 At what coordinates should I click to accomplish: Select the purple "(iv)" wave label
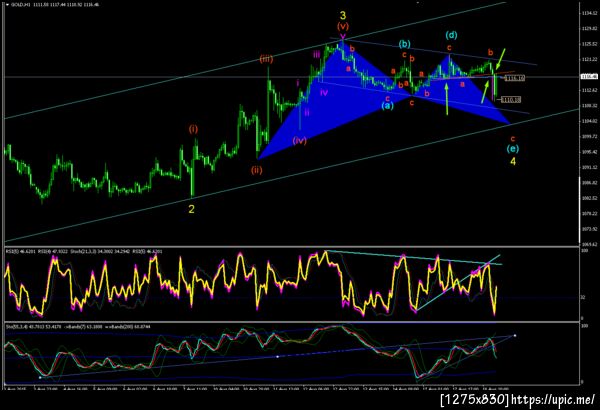point(300,140)
